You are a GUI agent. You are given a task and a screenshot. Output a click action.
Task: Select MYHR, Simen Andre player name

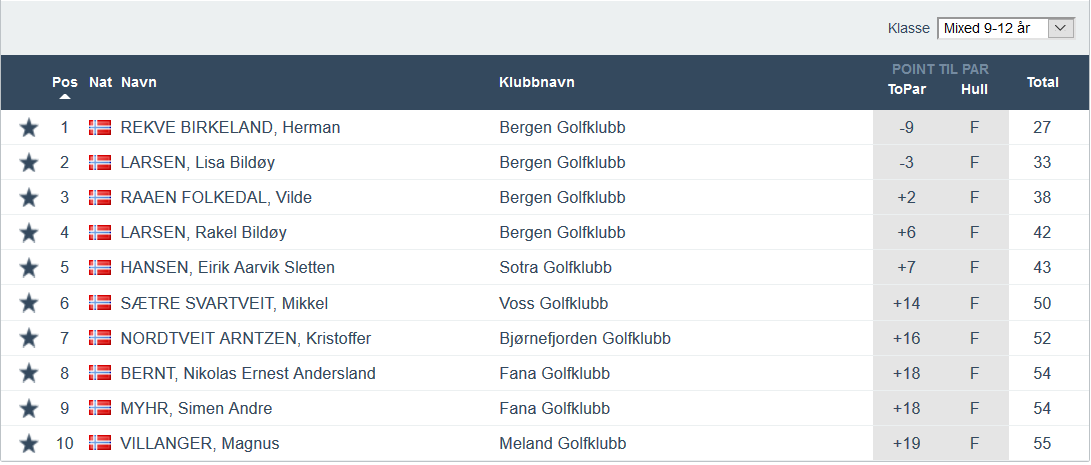click(x=196, y=408)
